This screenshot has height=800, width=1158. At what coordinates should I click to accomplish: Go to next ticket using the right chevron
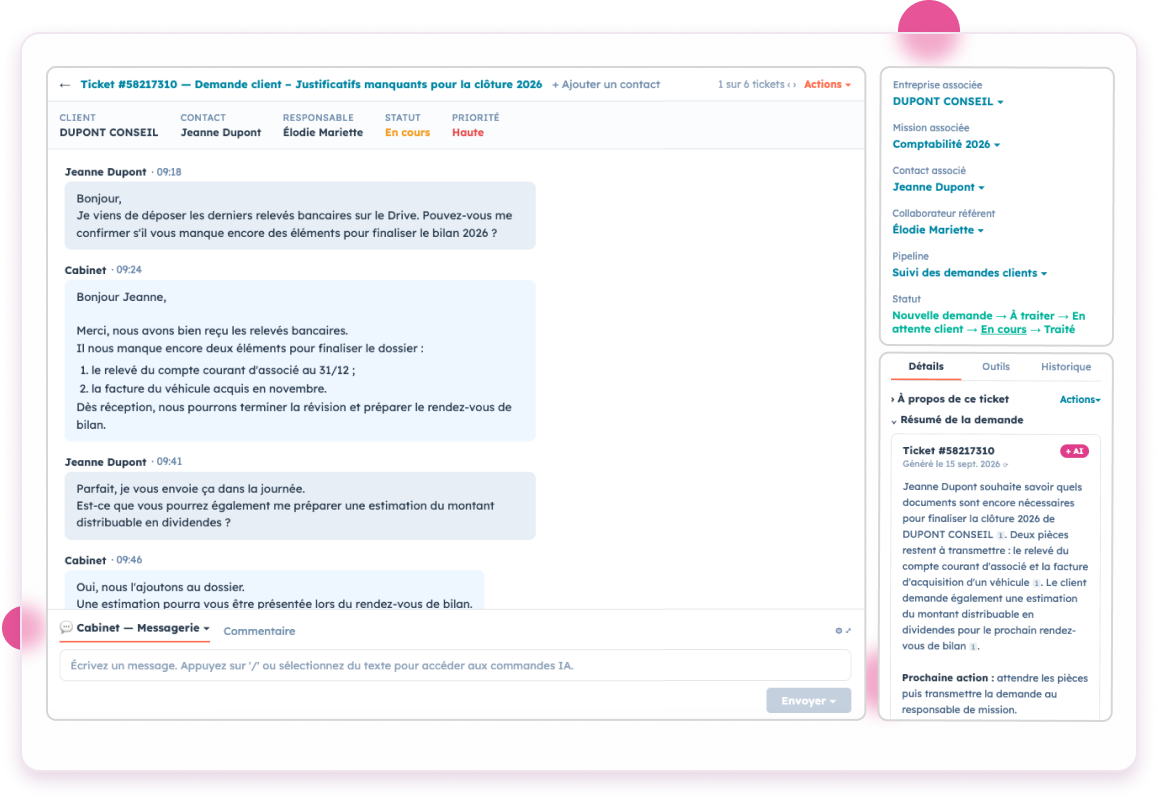[x=794, y=85]
